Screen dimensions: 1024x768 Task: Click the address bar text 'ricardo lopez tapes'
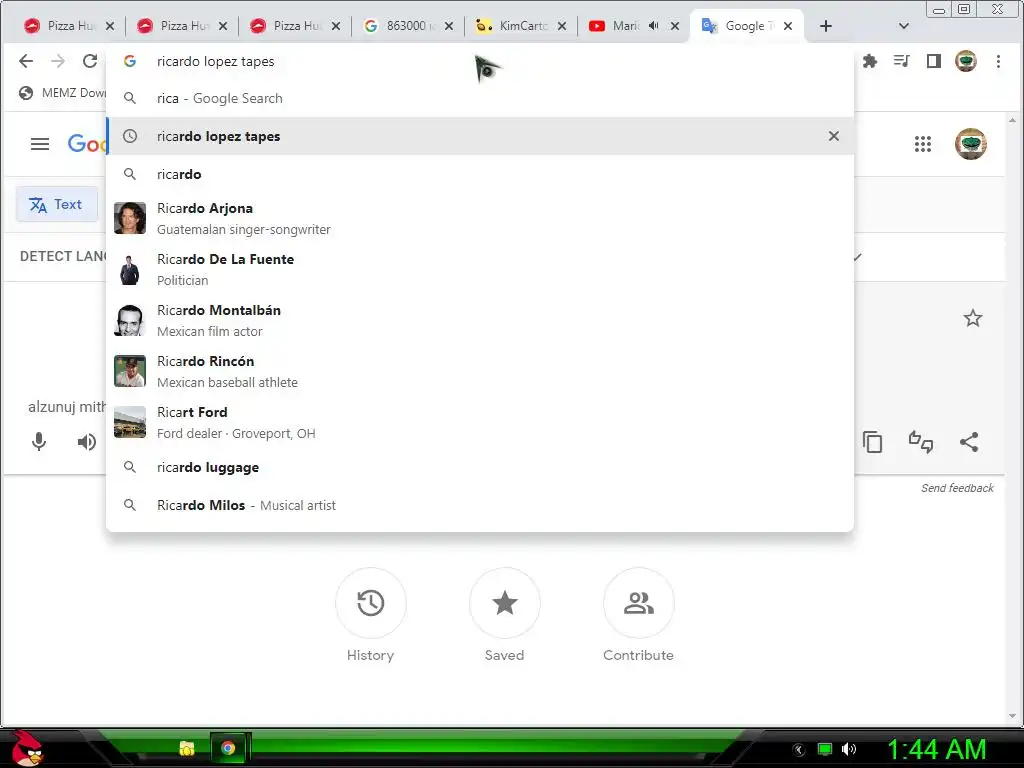click(x=216, y=61)
